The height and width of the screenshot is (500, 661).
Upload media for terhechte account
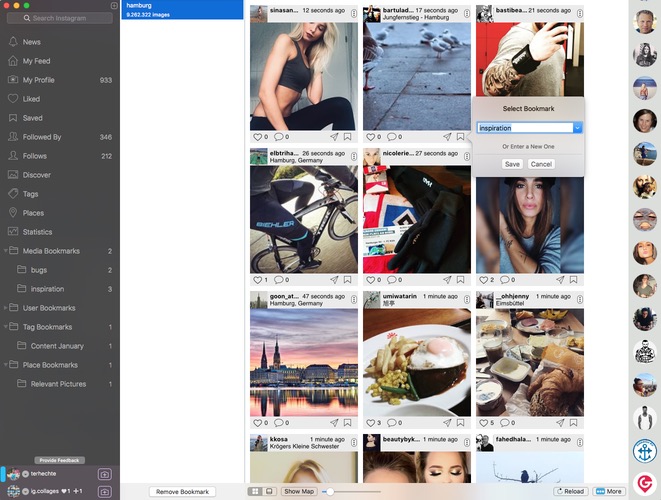(x=105, y=474)
